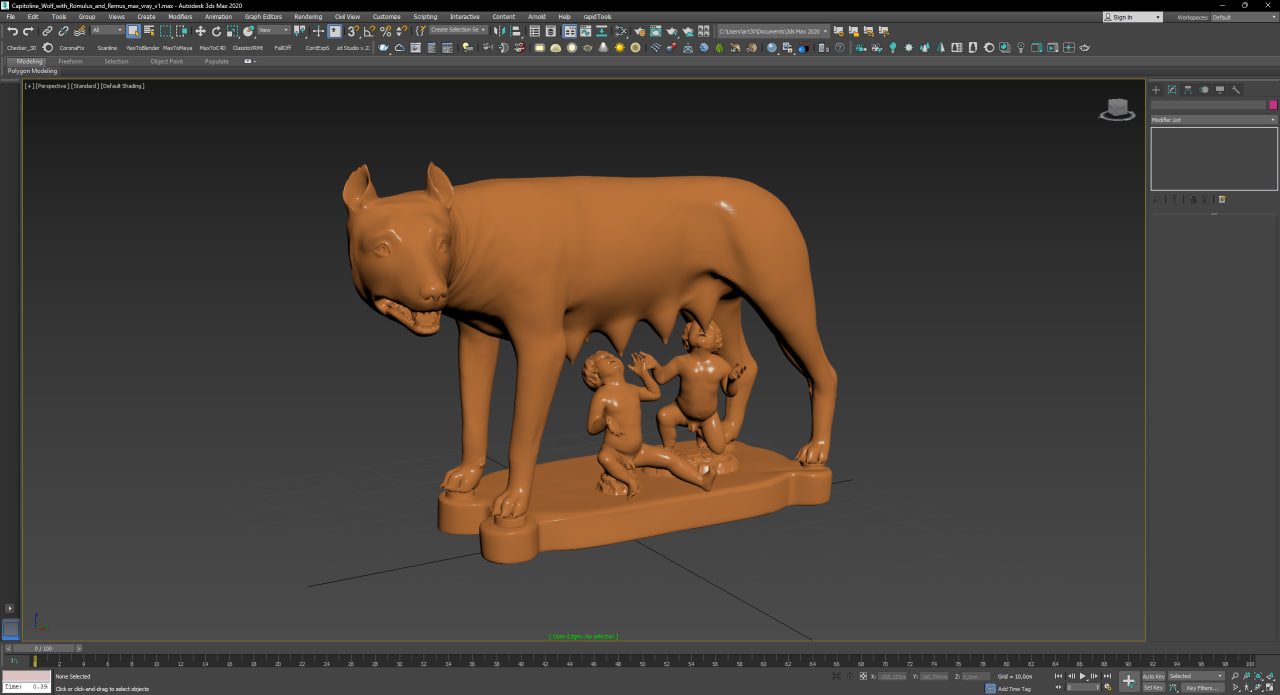The width and height of the screenshot is (1280, 695).
Task: Click the Rendered Frame Window icon
Action: pyautogui.click(x=655, y=31)
